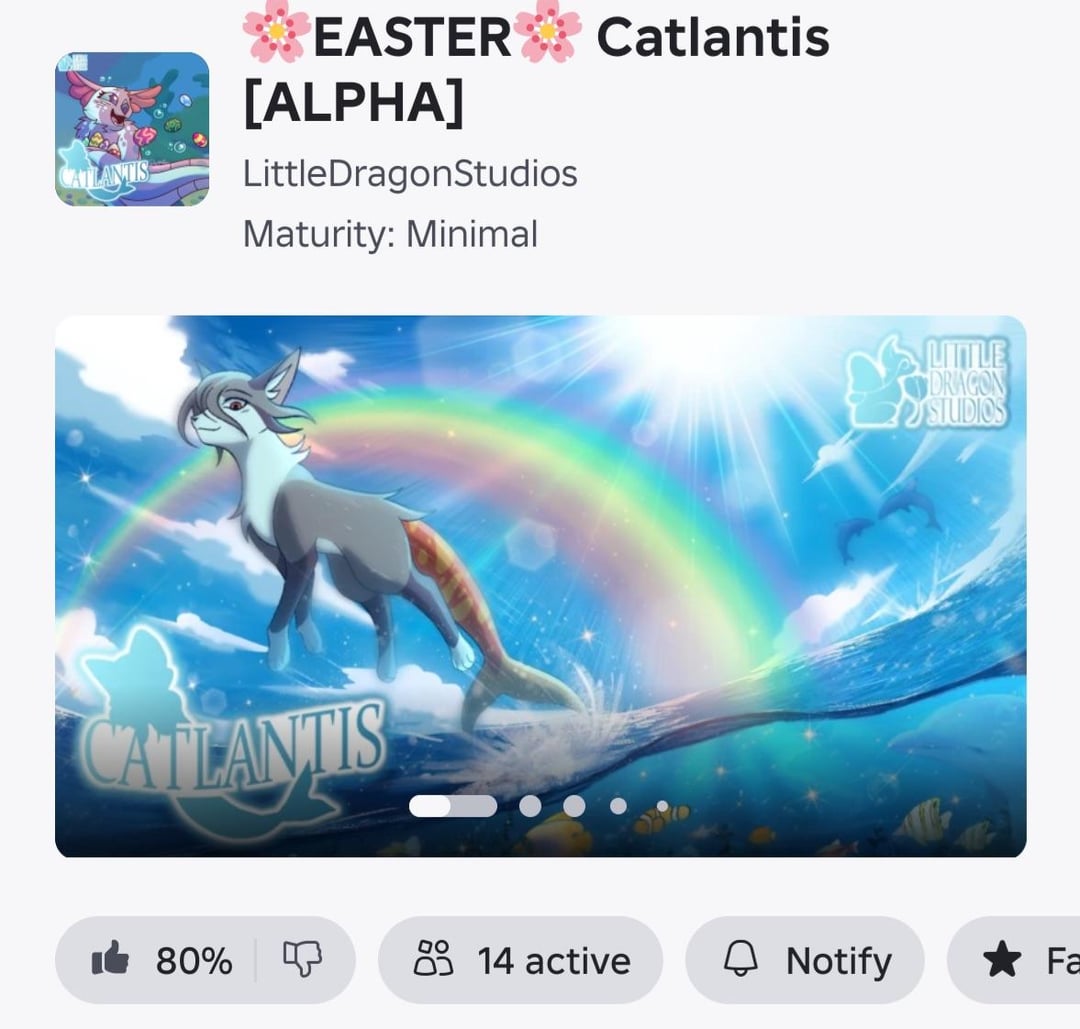Tap the Maturity: Minimal label

point(390,234)
